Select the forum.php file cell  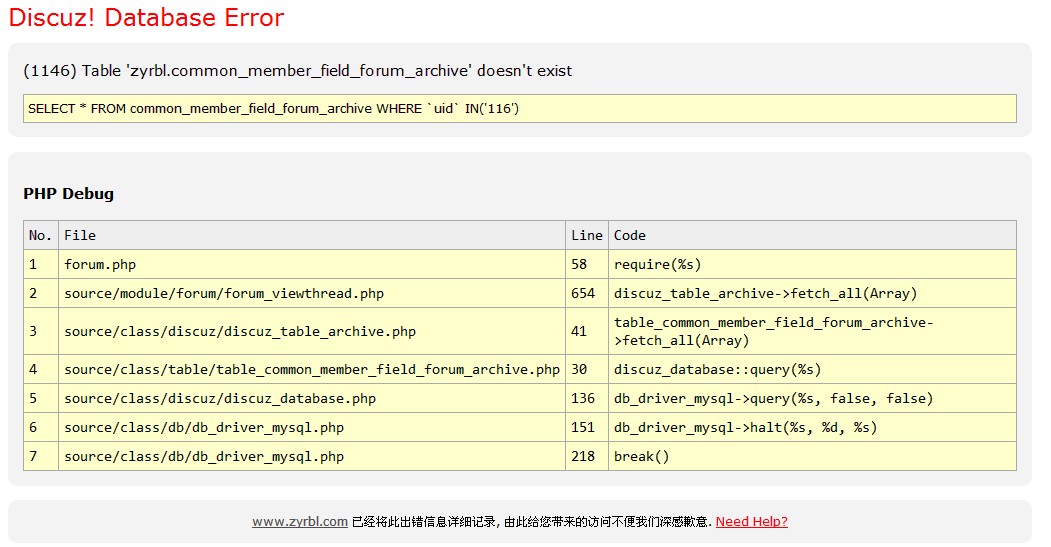[312, 264]
